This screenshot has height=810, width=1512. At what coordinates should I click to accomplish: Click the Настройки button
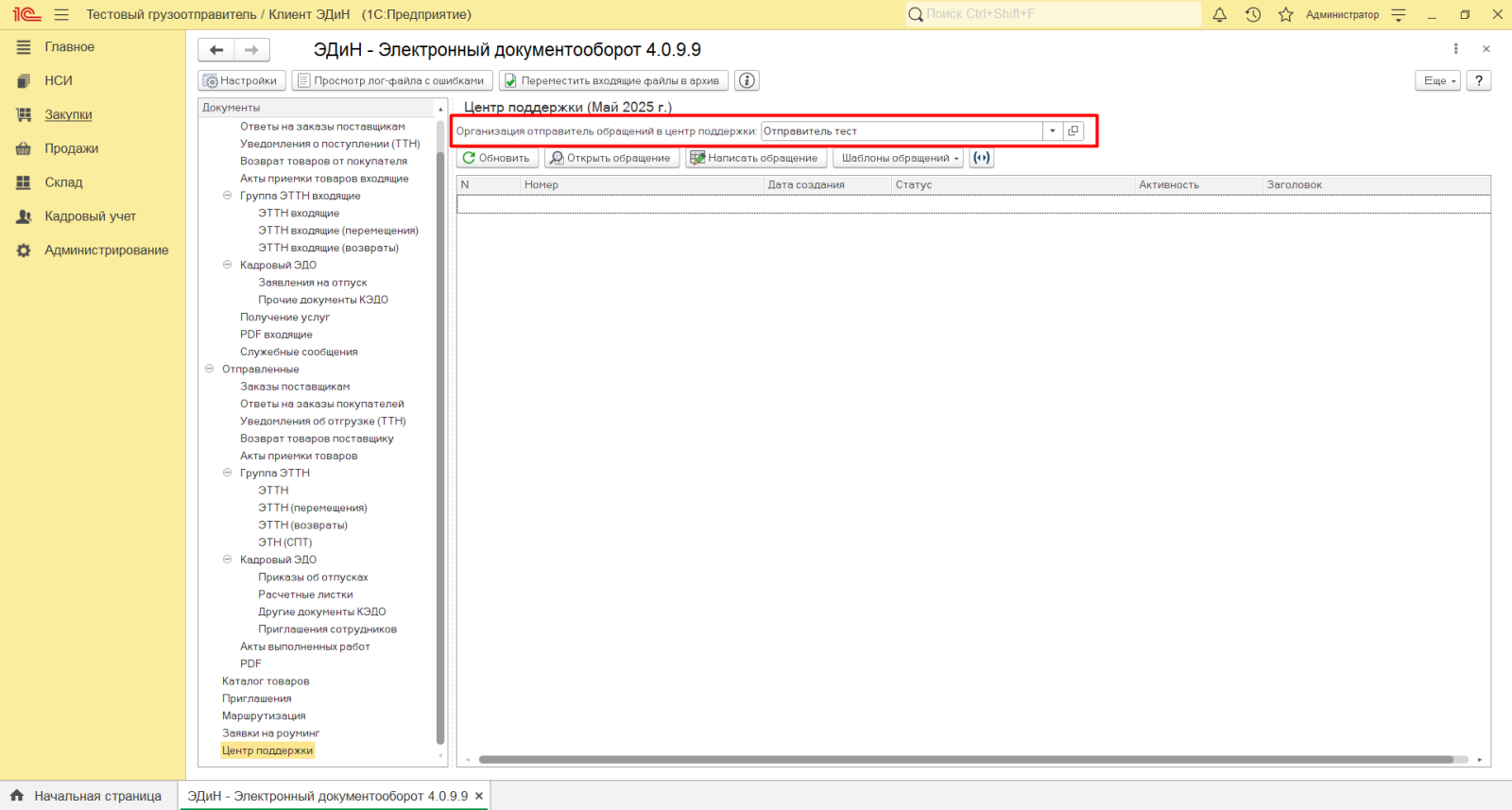[x=241, y=80]
